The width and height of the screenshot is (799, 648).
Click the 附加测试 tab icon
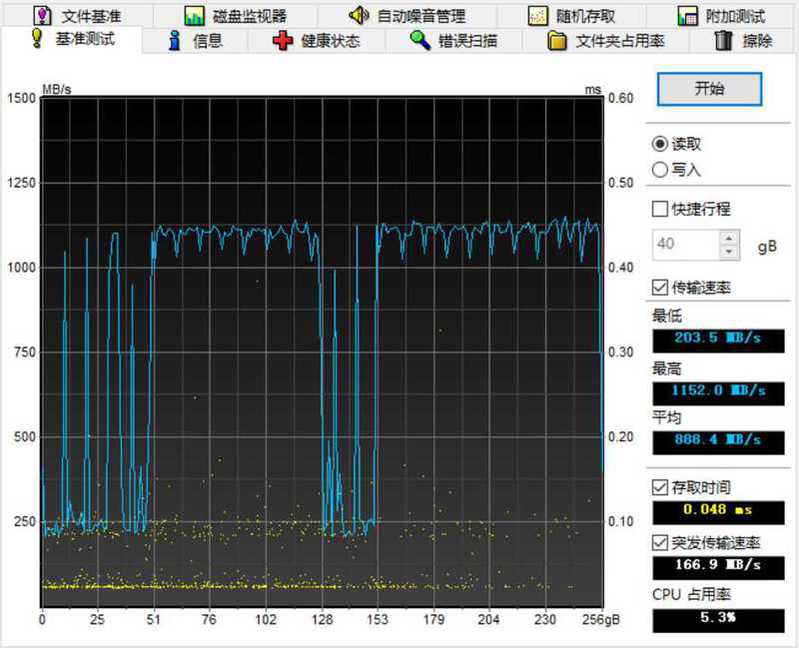click(x=687, y=16)
